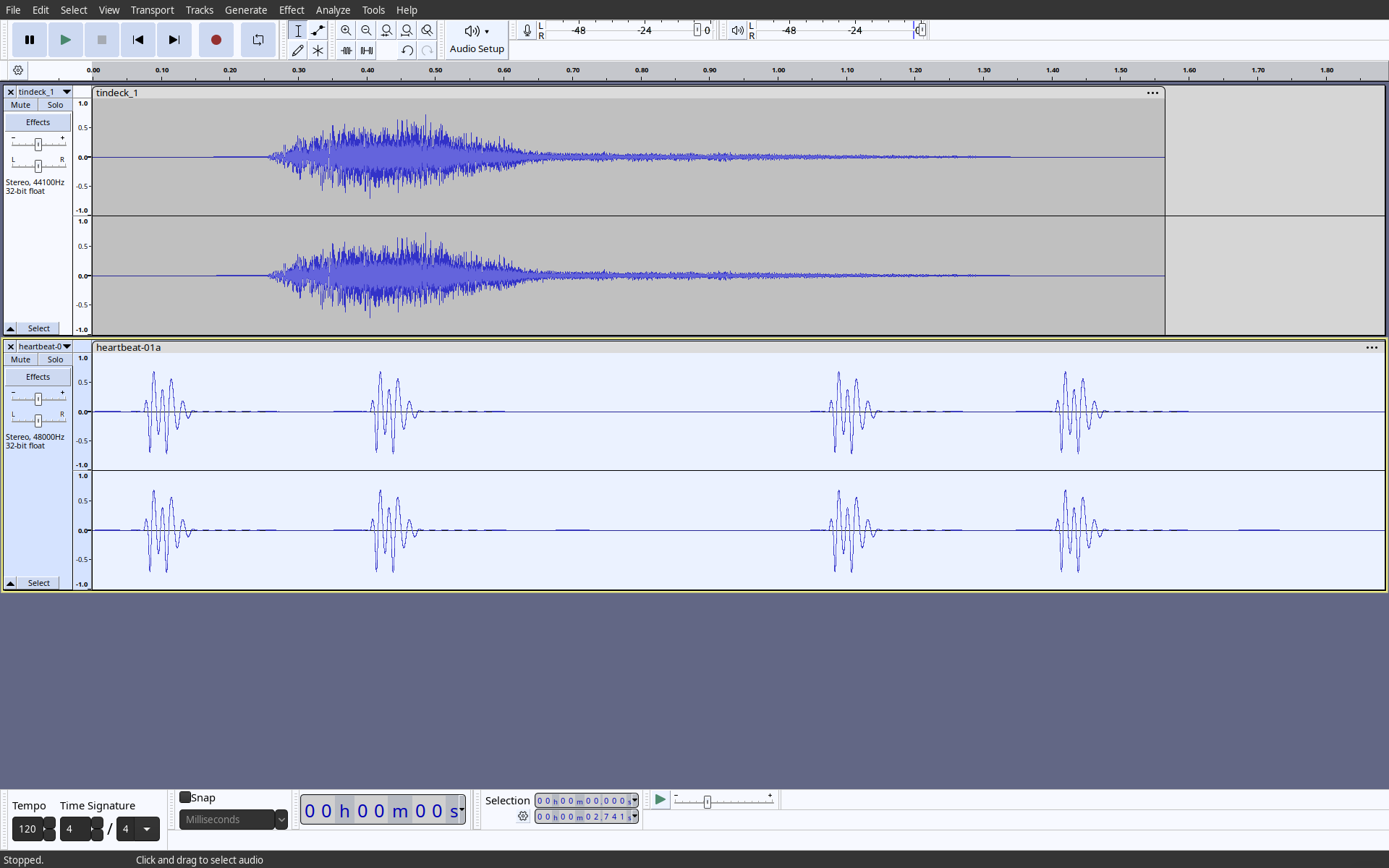Click the Trim audio outside selection icon
1389x868 pixels.
(347, 51)
